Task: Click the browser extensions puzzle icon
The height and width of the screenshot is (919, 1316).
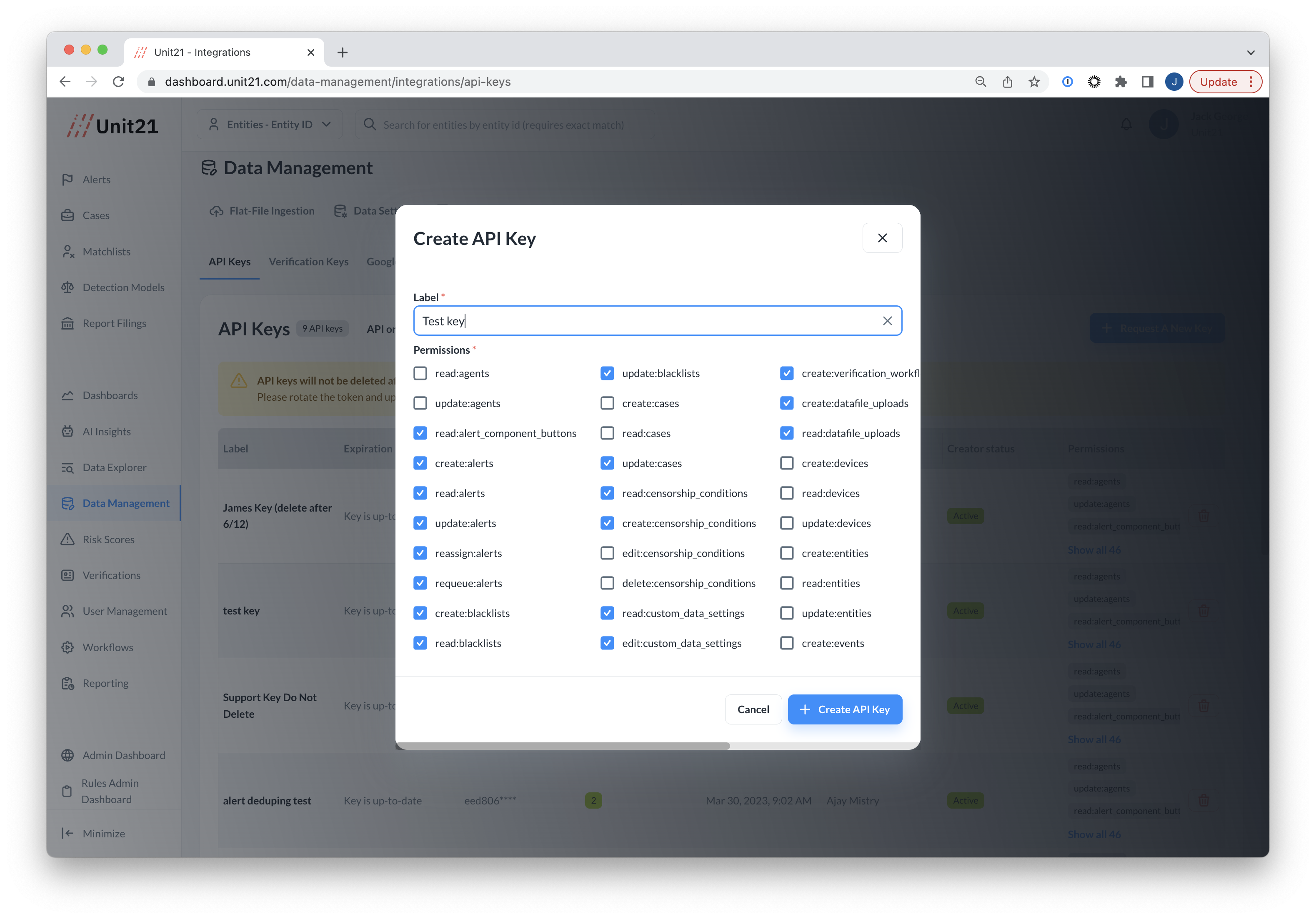Action: [1121, 82]
